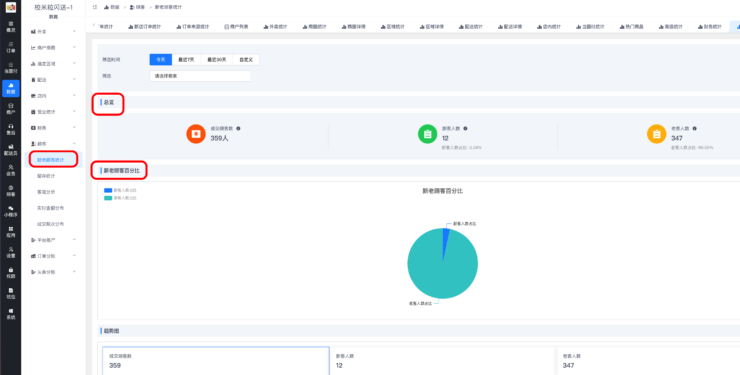Open 新老顾客统计 in the sidebar
Viewport: 740px width, 375px height.
[x=53, y=160]
